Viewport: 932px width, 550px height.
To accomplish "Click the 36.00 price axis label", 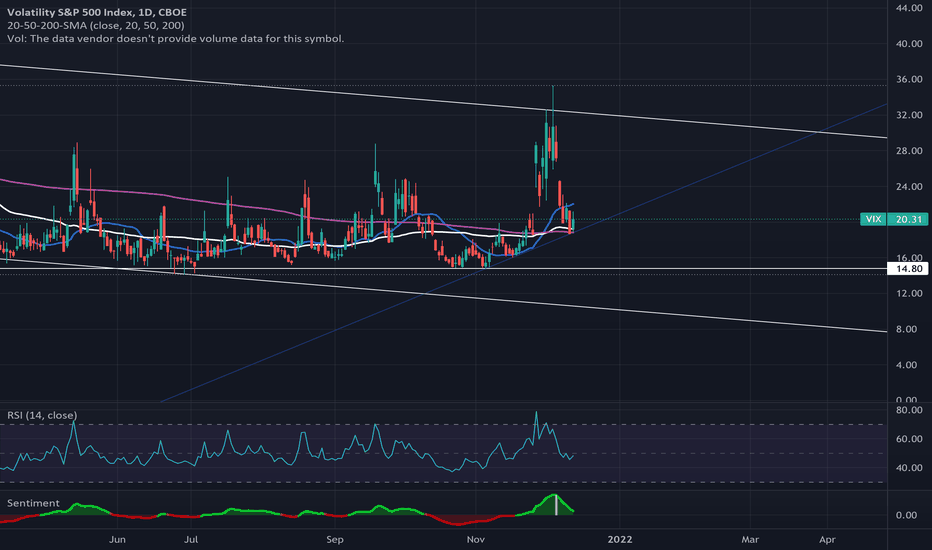I will coord(909,79).
